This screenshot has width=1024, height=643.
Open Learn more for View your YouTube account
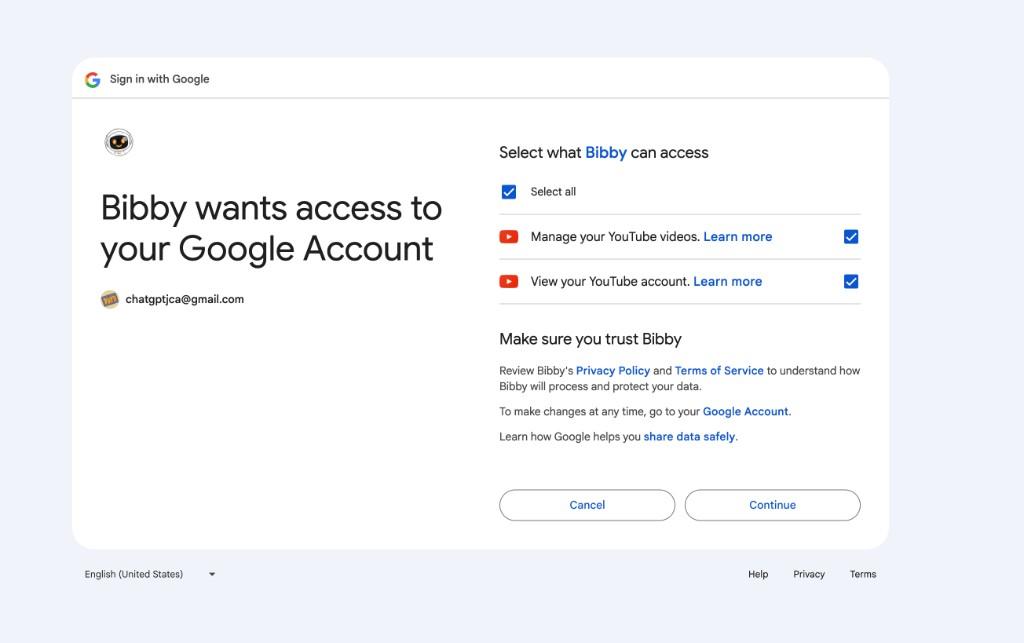(x=728, y=281)
